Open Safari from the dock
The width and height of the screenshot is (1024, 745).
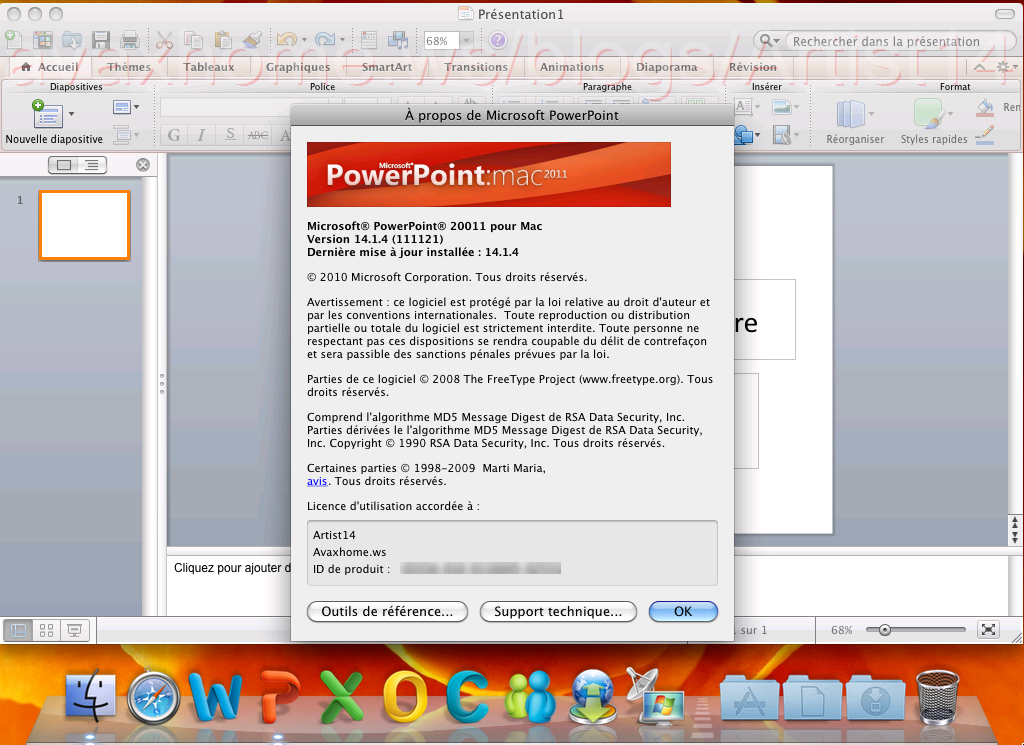pos(153,698)
